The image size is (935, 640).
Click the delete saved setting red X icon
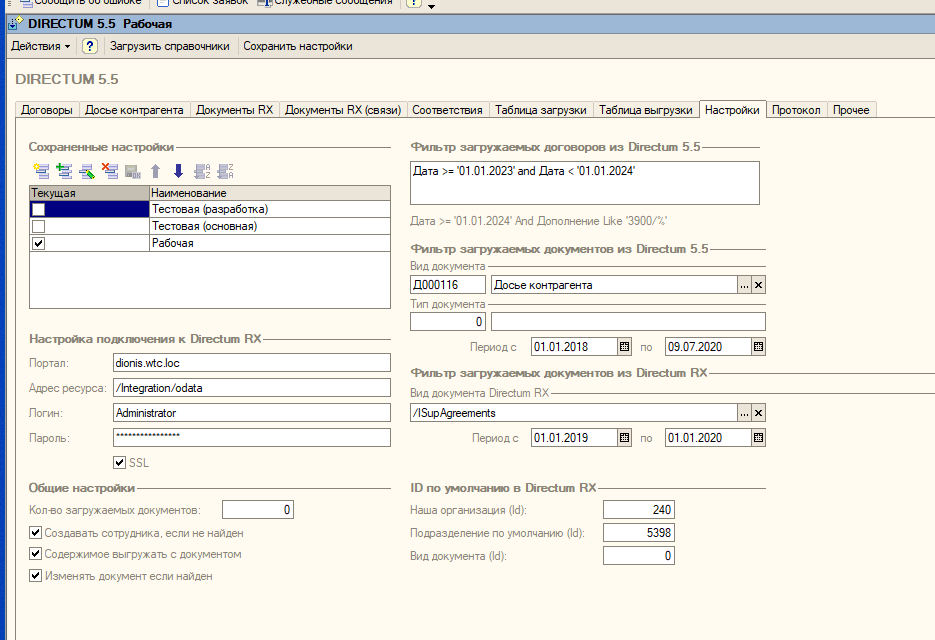[x=110, y=171]
